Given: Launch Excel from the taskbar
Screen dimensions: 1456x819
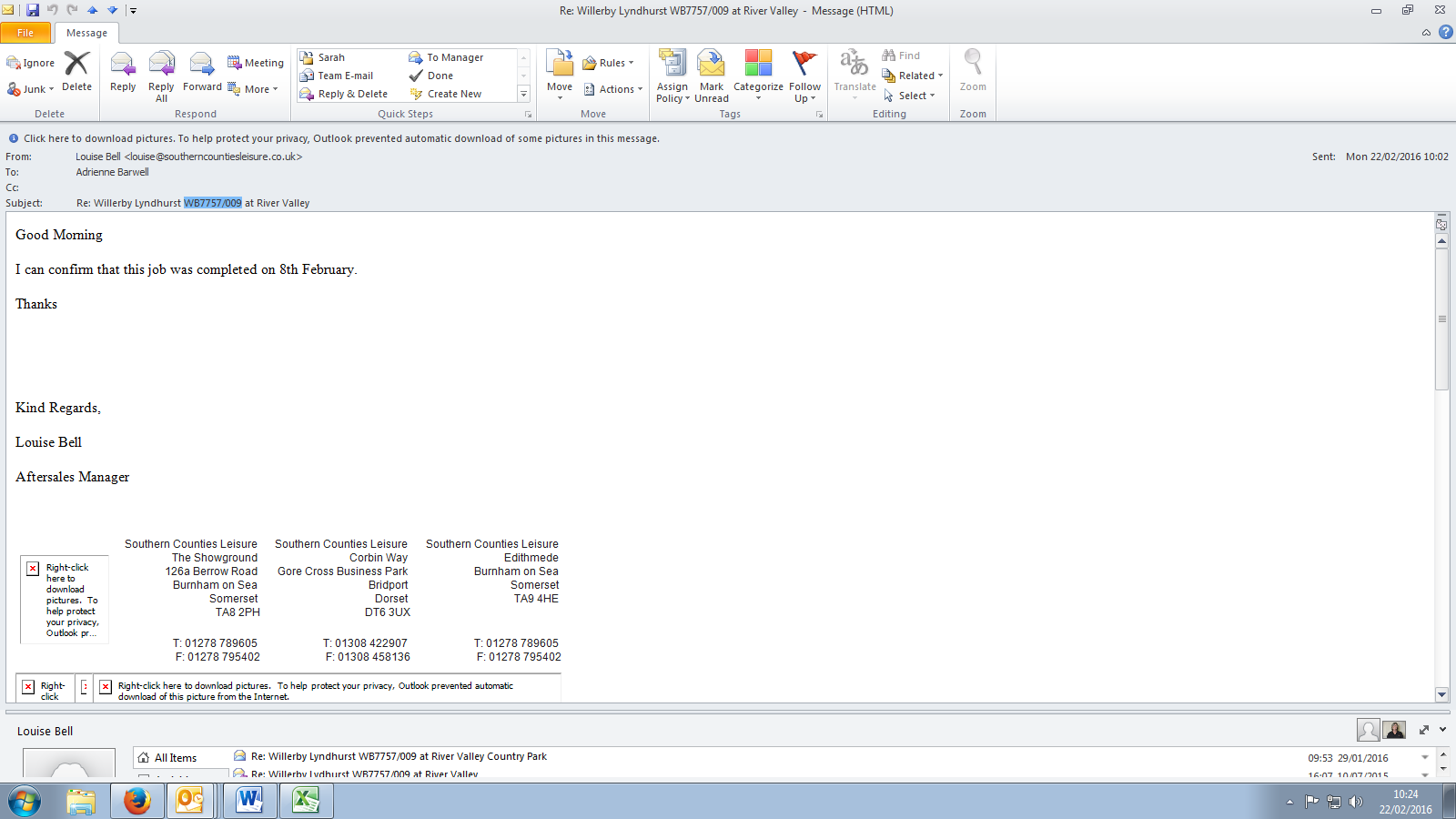Looking at the screenshot, I should point(306,801).
